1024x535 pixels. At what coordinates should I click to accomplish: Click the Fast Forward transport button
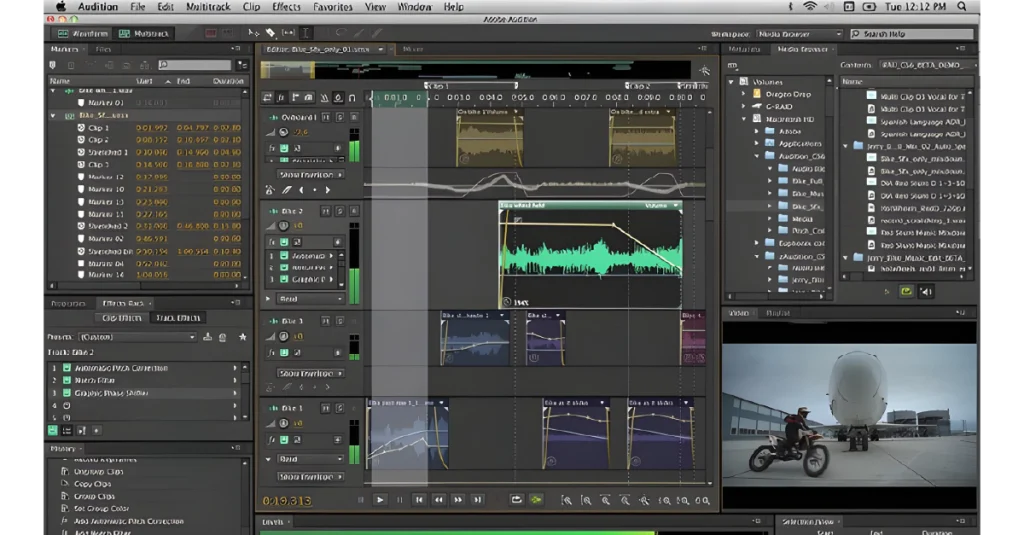pyautogui.click(x=458, y=500)
